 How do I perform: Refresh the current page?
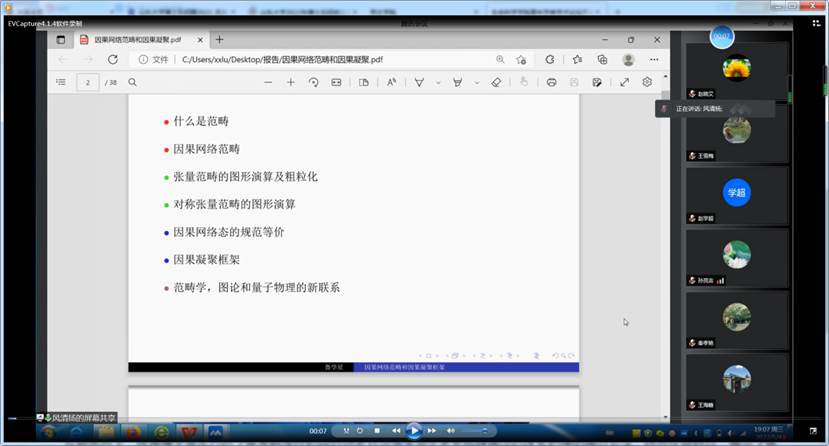pos(112,60)
